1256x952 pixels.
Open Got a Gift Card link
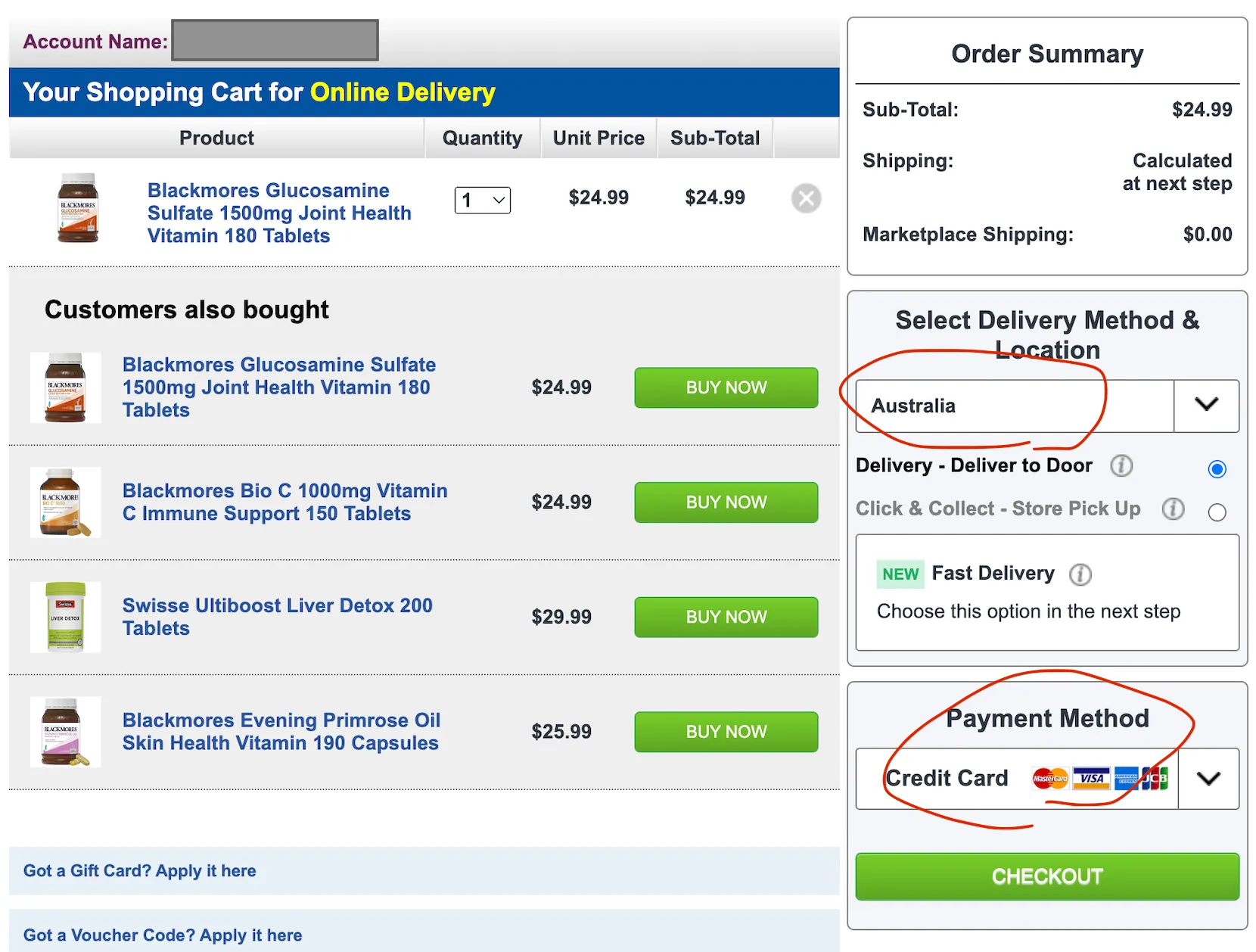[140, 871]
